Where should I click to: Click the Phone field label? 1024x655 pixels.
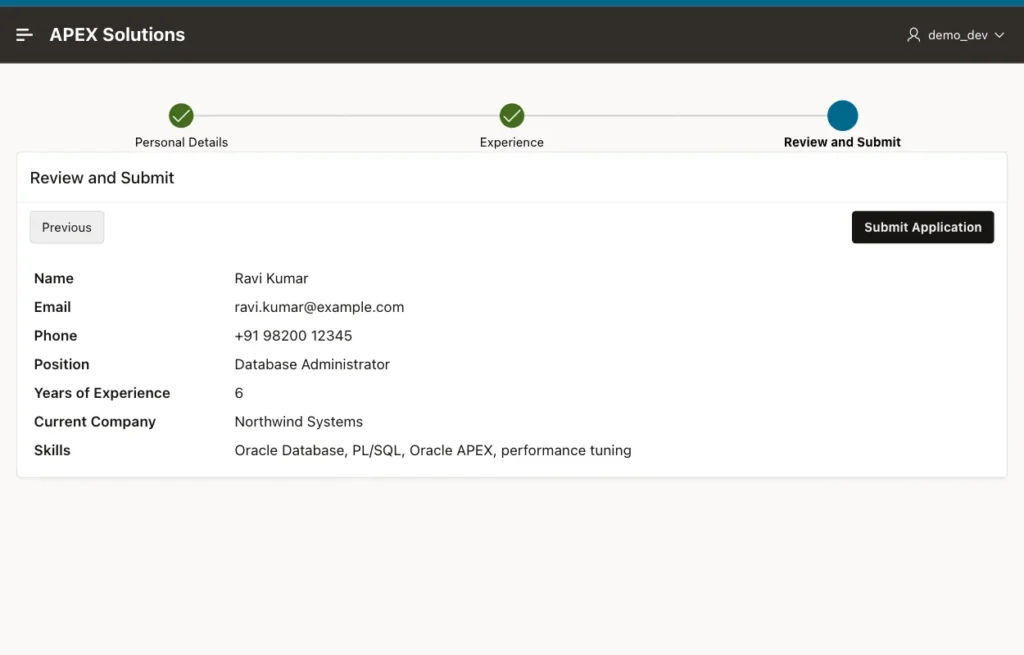tap(56, 336)
